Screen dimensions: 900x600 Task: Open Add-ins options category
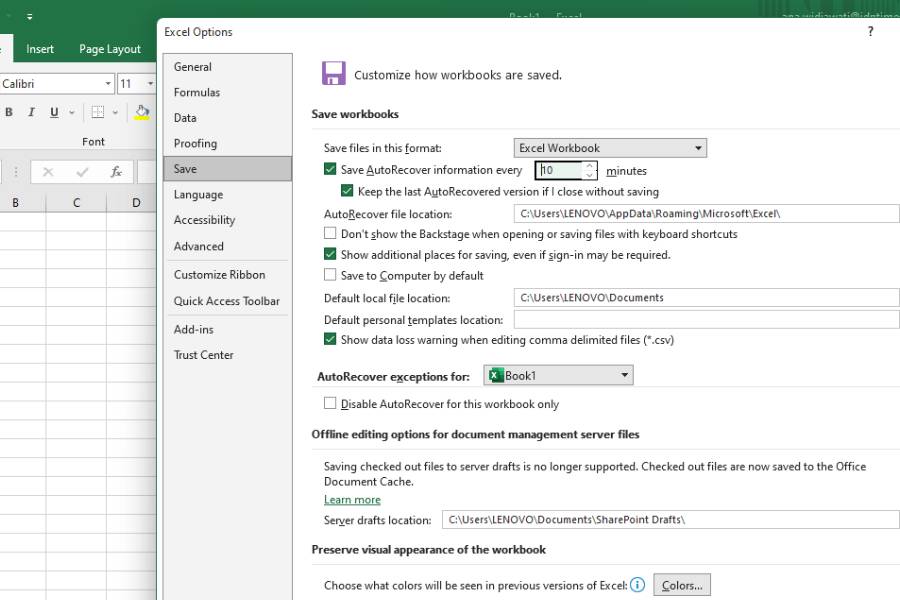click(228, 329)
